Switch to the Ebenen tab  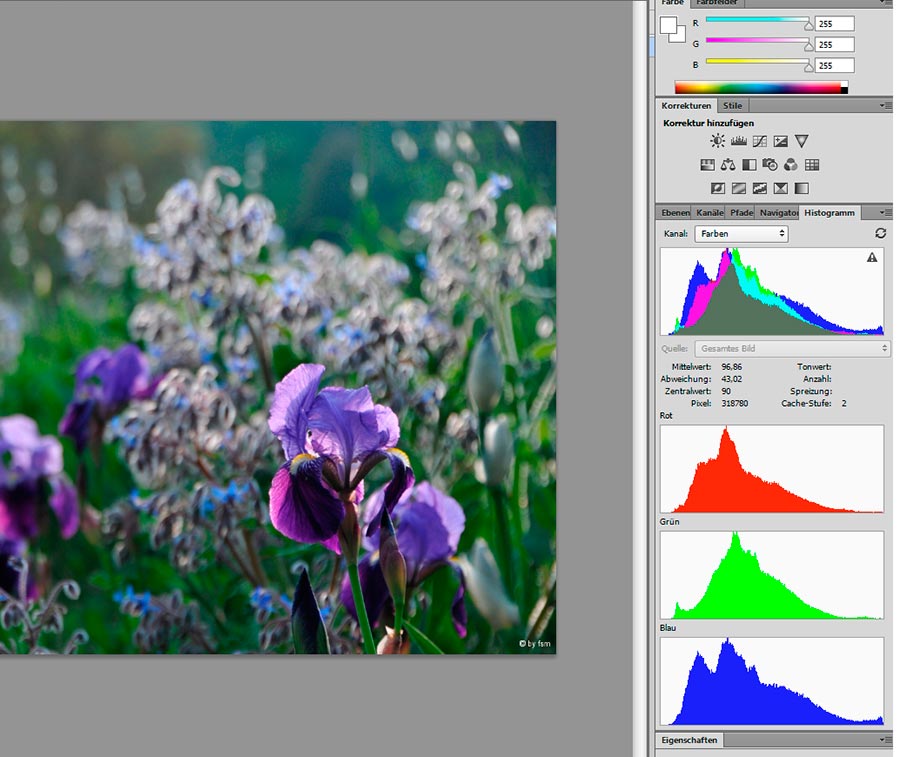675,213
